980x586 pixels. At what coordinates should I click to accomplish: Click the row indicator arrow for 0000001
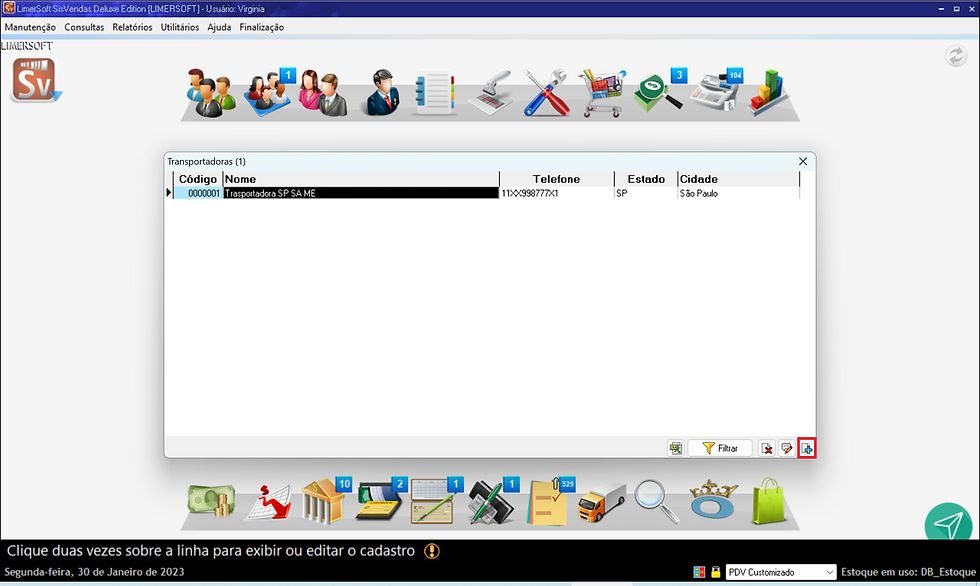click(x=169, y=193)
